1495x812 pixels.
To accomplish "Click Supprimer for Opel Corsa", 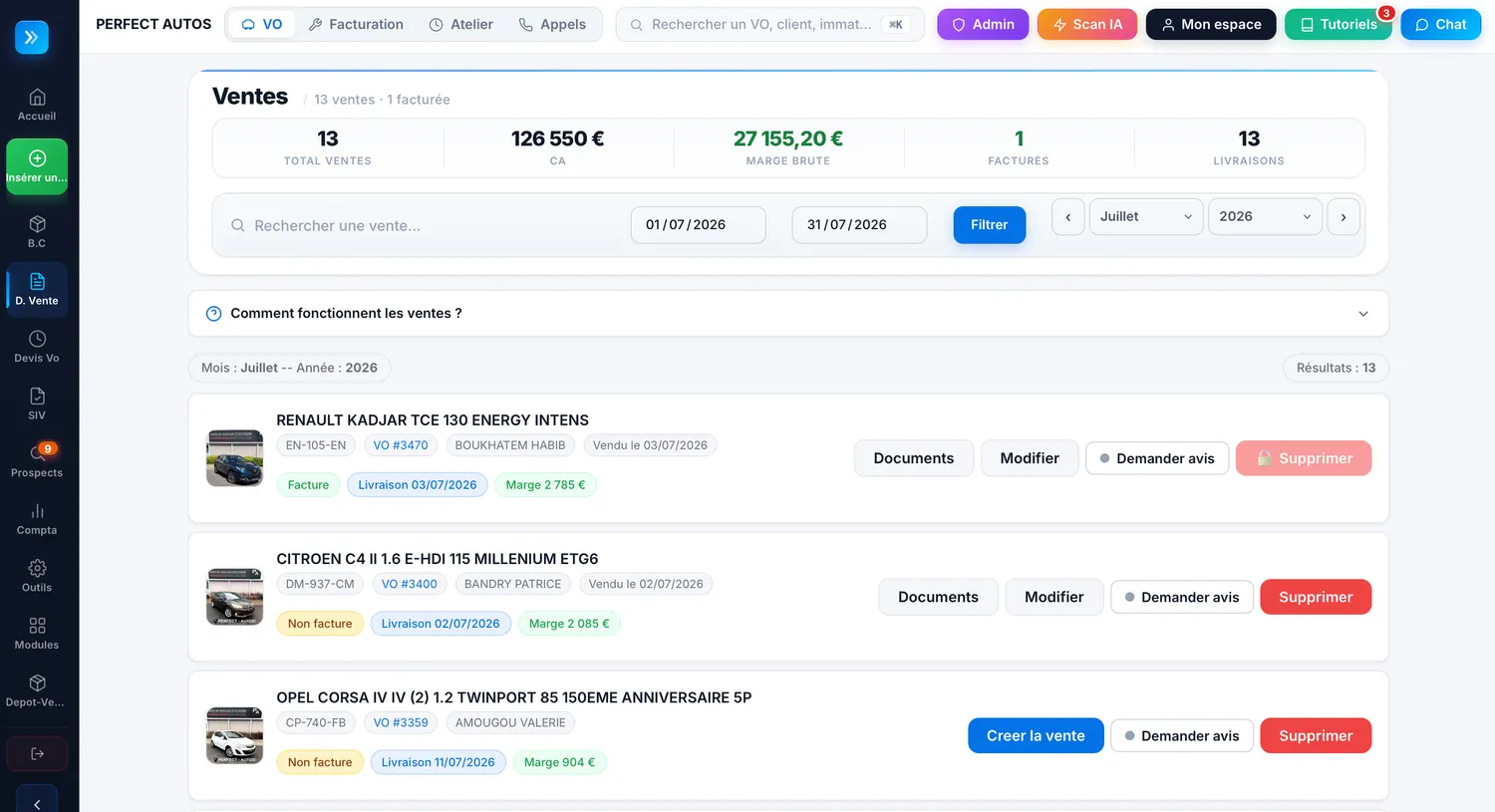I will pos(1316,735).
